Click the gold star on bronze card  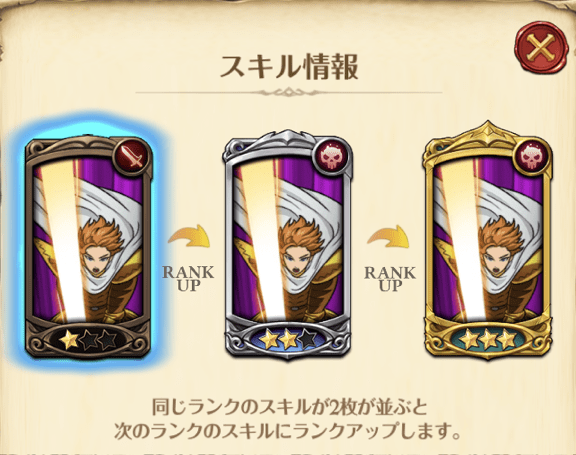[x=69, y=340]
